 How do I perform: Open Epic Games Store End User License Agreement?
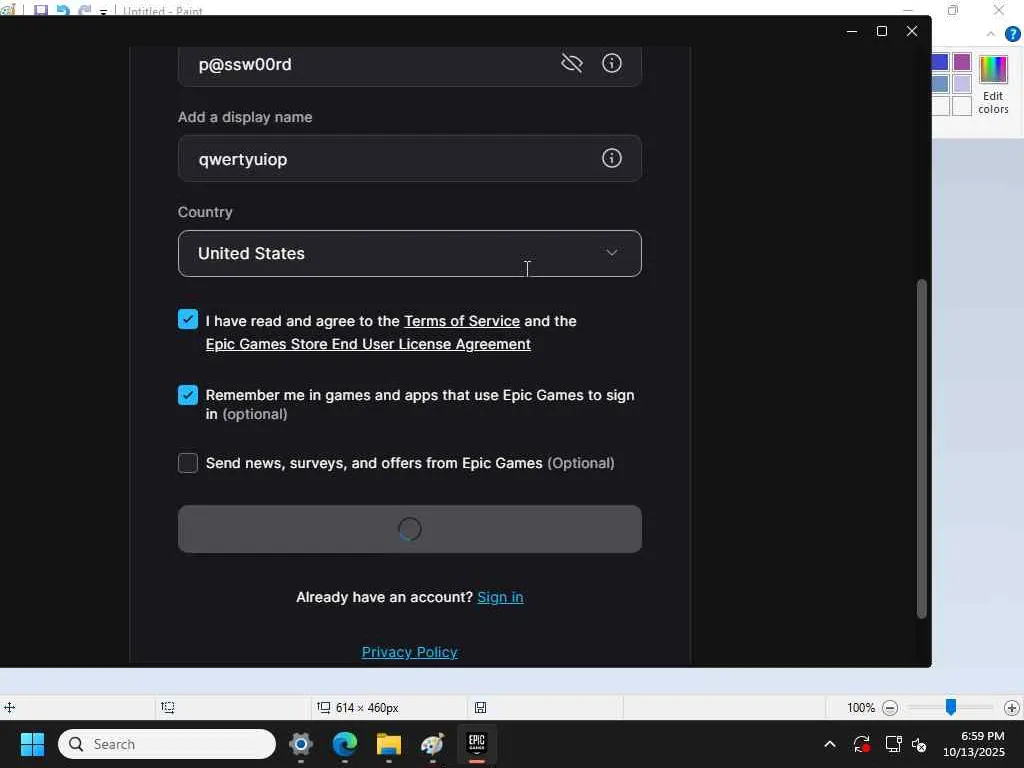pyautogui.click(x=368, y=344)
